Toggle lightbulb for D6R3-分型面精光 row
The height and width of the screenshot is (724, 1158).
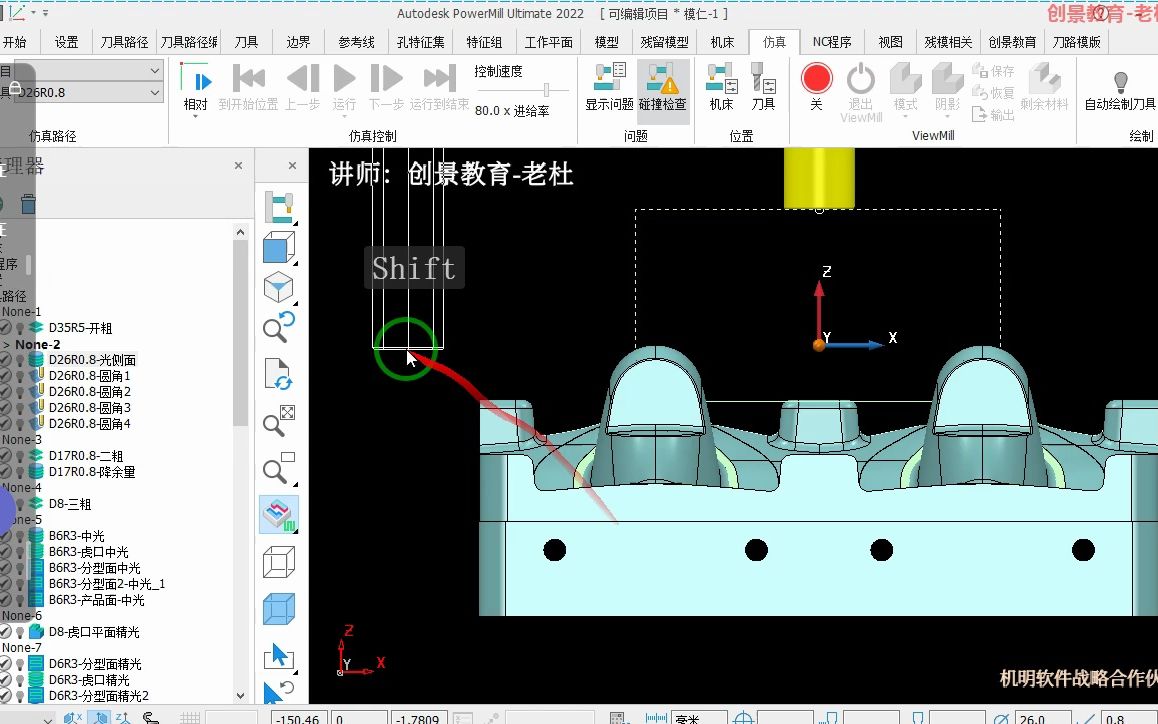pos(21,663)
